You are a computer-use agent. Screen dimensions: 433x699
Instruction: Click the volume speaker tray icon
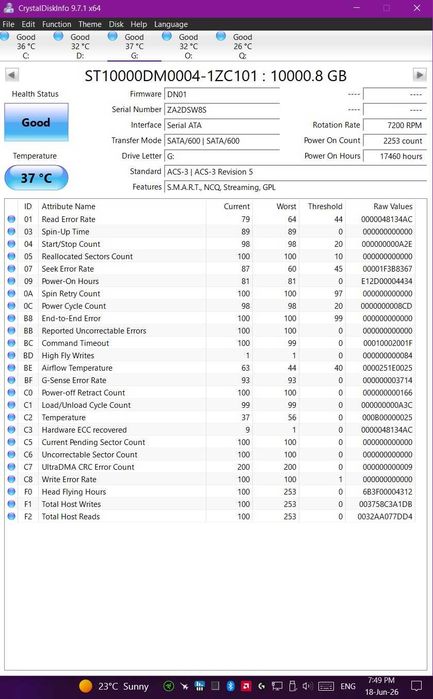coord(307,686)
